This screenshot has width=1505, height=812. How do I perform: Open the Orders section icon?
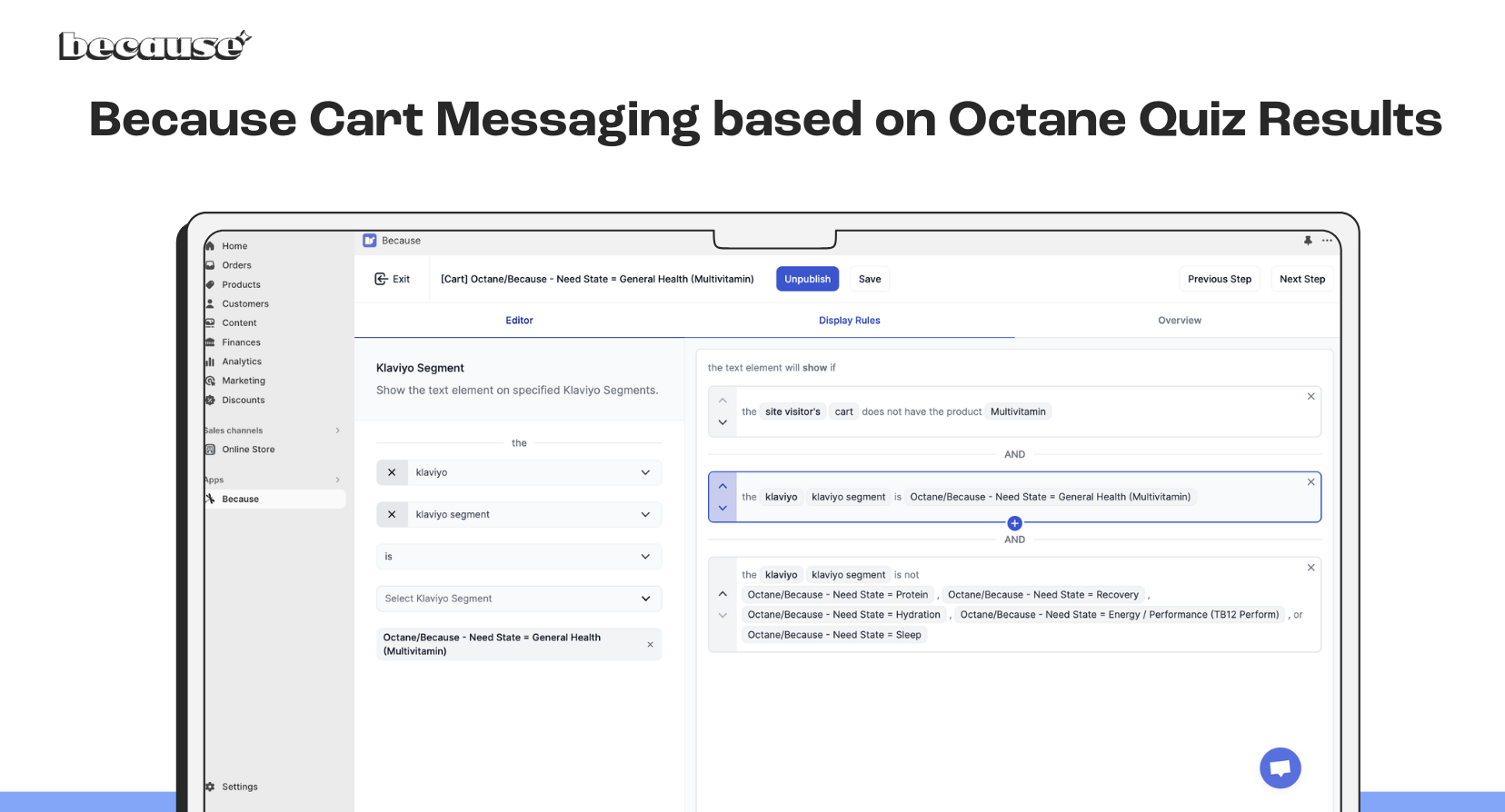click(210, 265)
